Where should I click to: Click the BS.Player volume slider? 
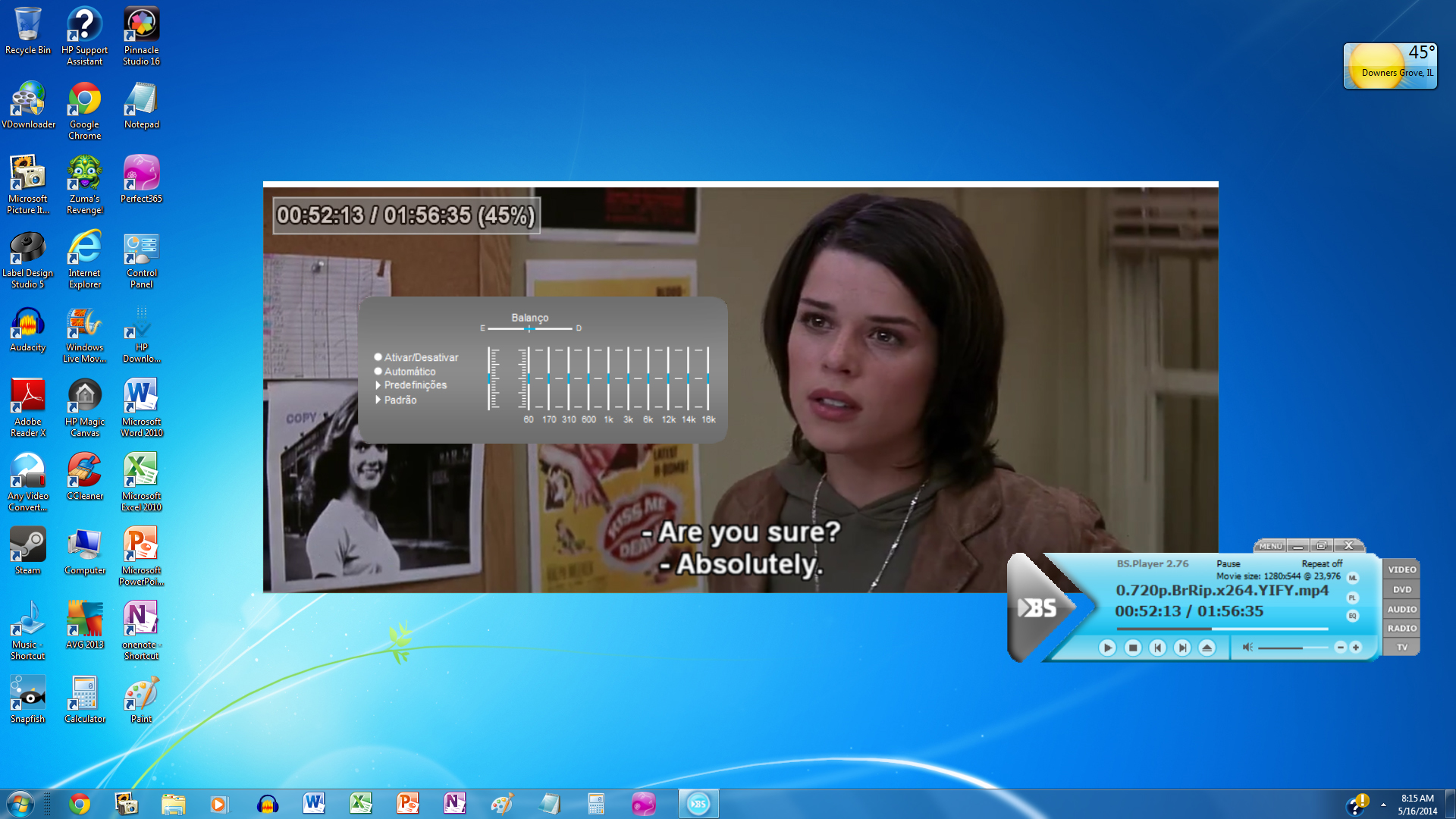[x=1293, y=648]
